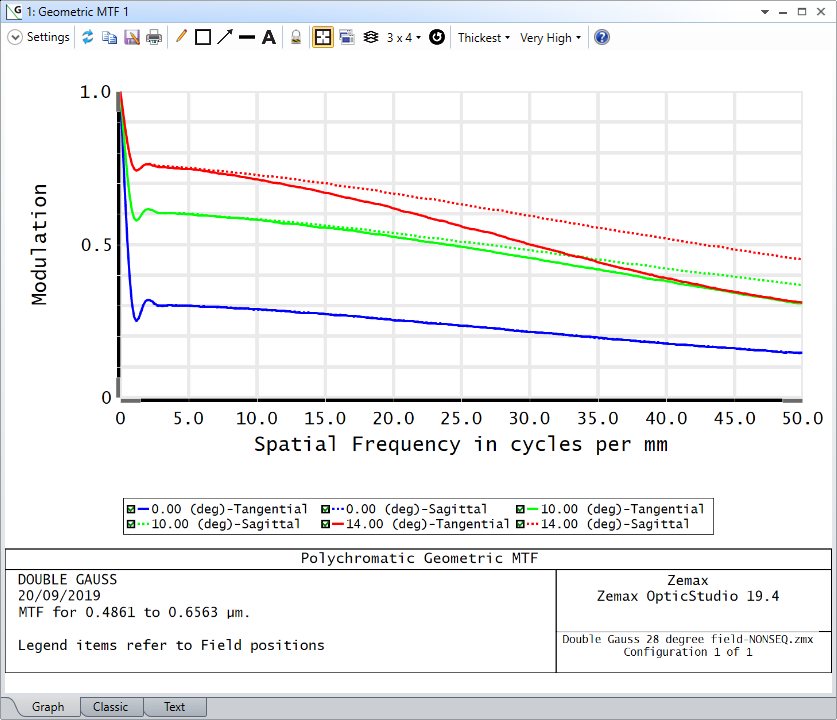Choose the rectangle box annotation tool
837x720 pixels.
(203, 37)
